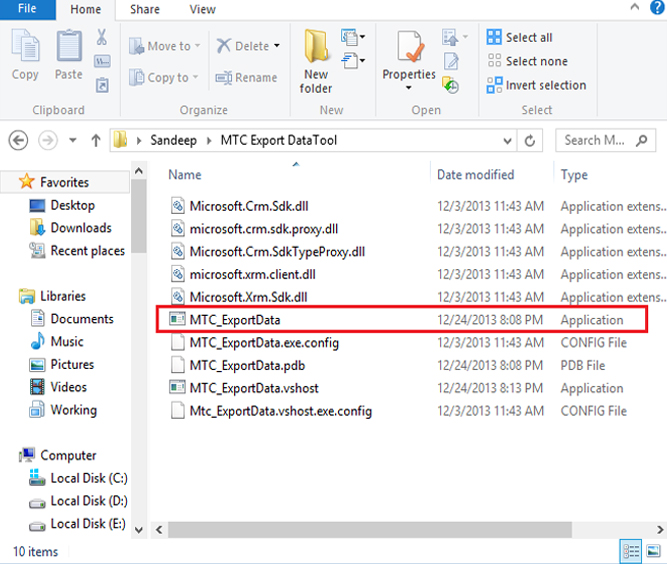The image size is (667, 564).
Task: Open the File menu
Action: pyautogui.click(x=27, y=10)
